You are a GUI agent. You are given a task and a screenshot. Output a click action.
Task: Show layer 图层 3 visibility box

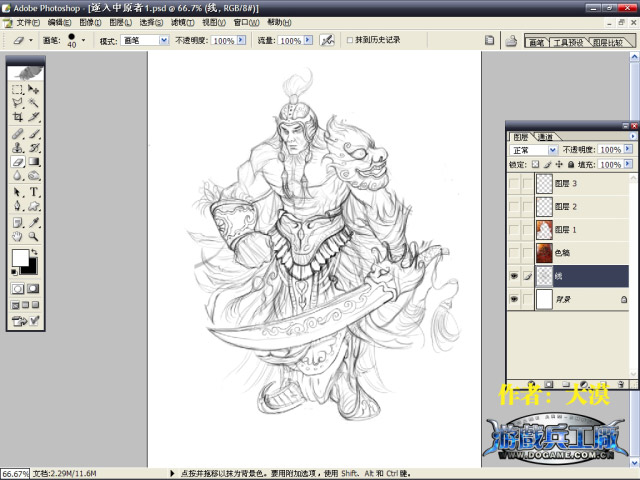(514, 184)
